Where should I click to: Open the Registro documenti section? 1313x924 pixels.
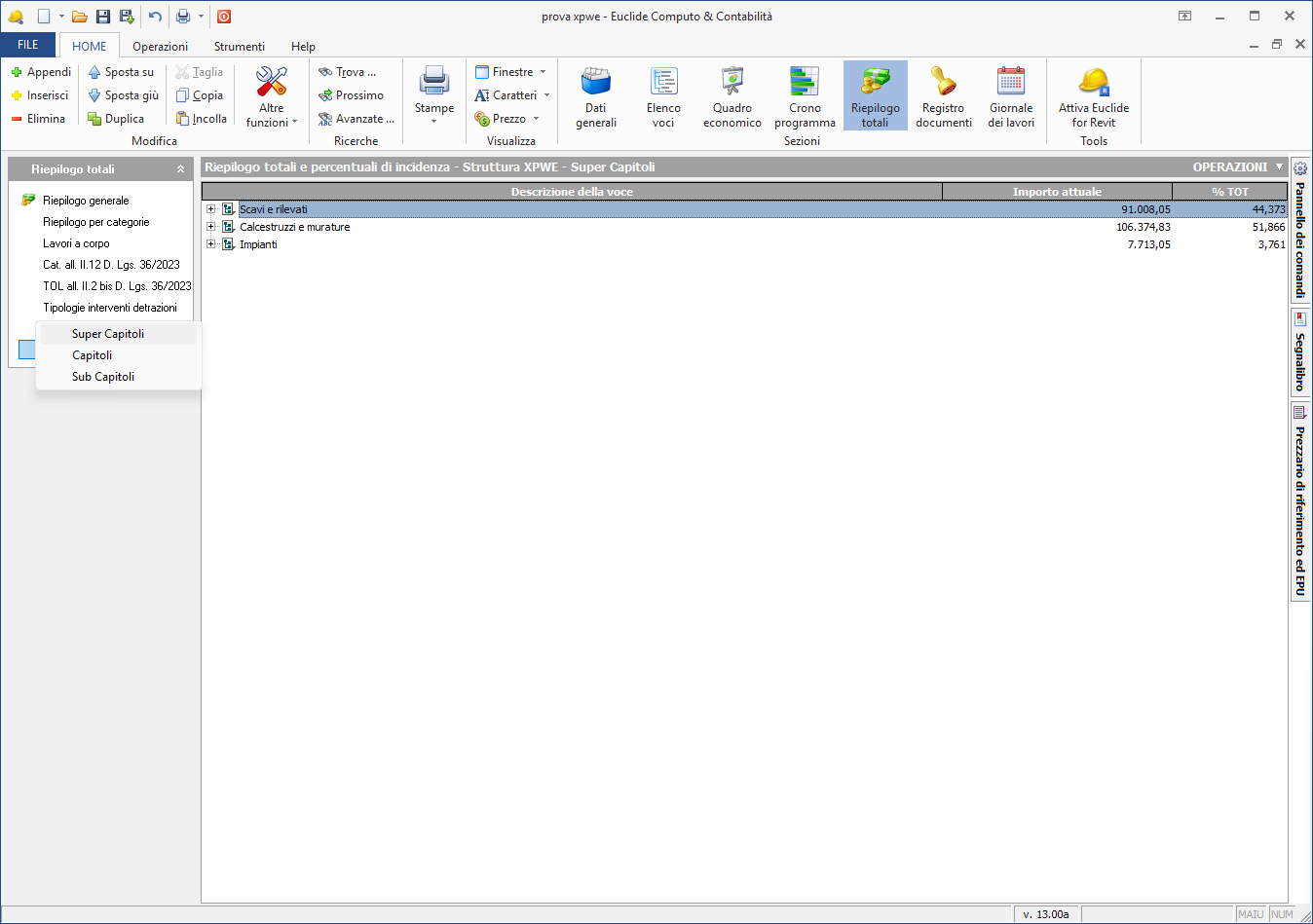[943, 95]
